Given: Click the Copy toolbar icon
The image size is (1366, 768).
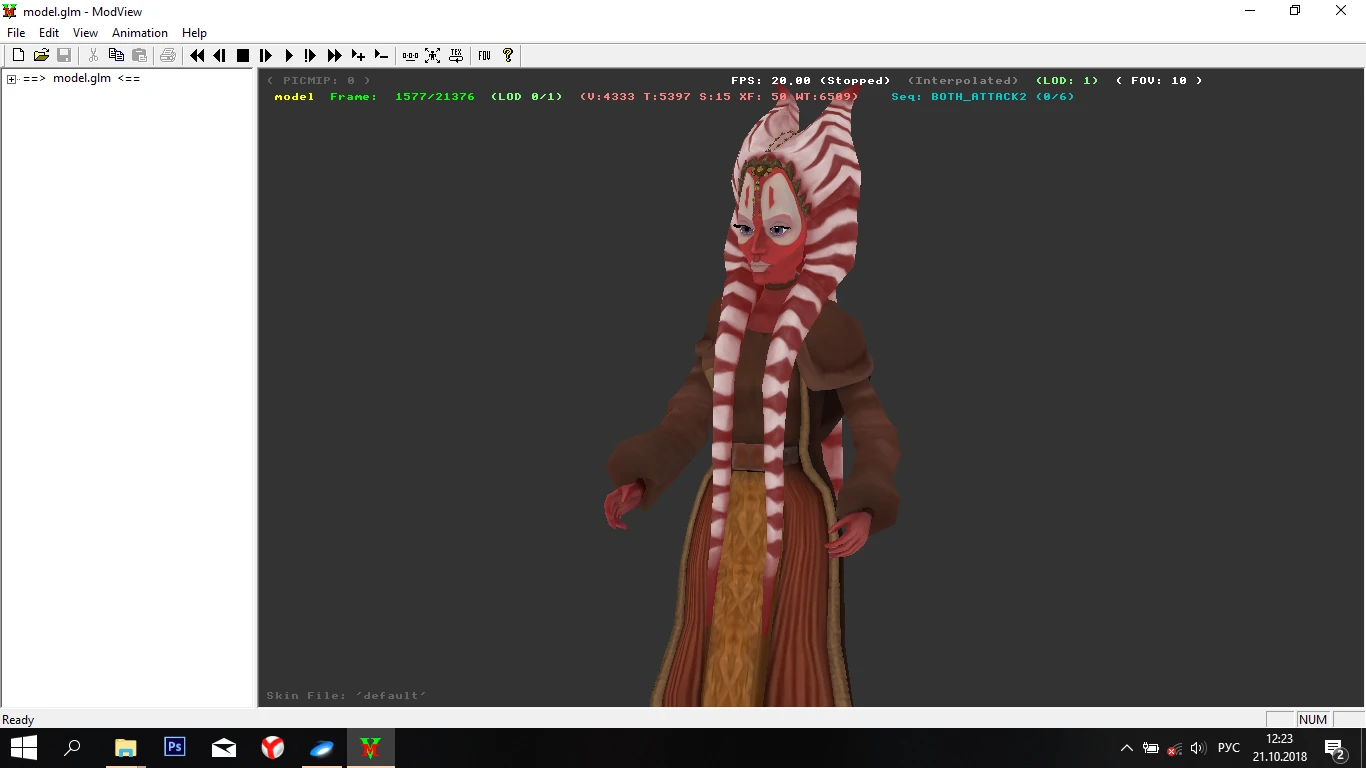Looking at the screenshot, I should (x=116, y=56).
